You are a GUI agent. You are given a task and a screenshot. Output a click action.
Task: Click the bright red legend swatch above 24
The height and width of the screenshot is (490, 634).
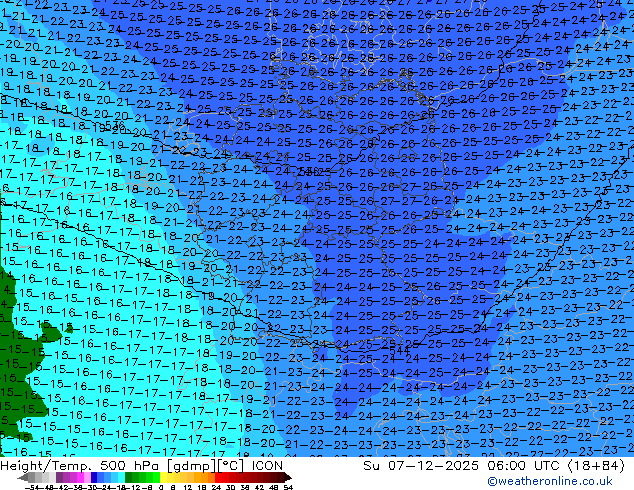218,477
